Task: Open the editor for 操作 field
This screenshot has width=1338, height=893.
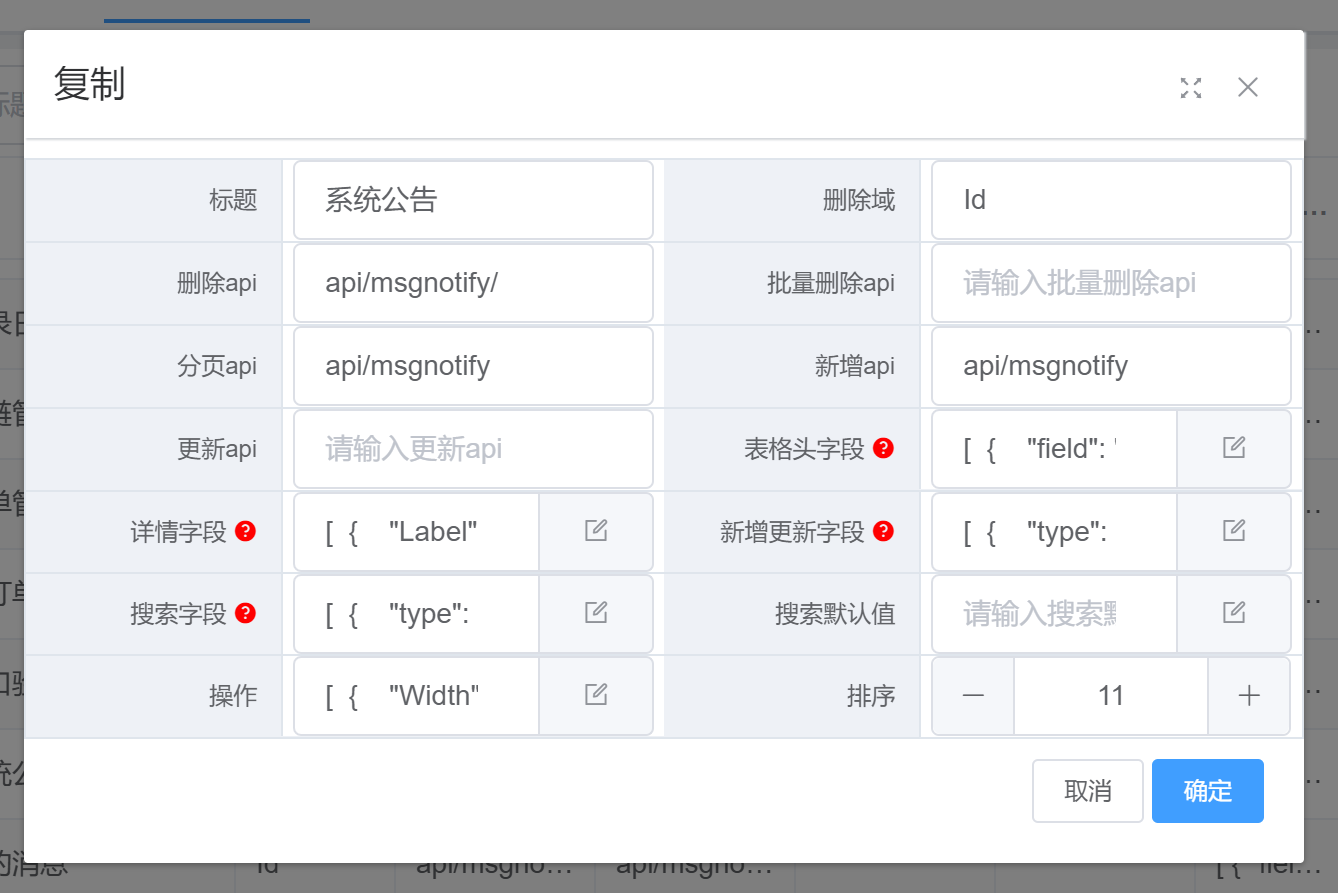Action: click(596, 695)
